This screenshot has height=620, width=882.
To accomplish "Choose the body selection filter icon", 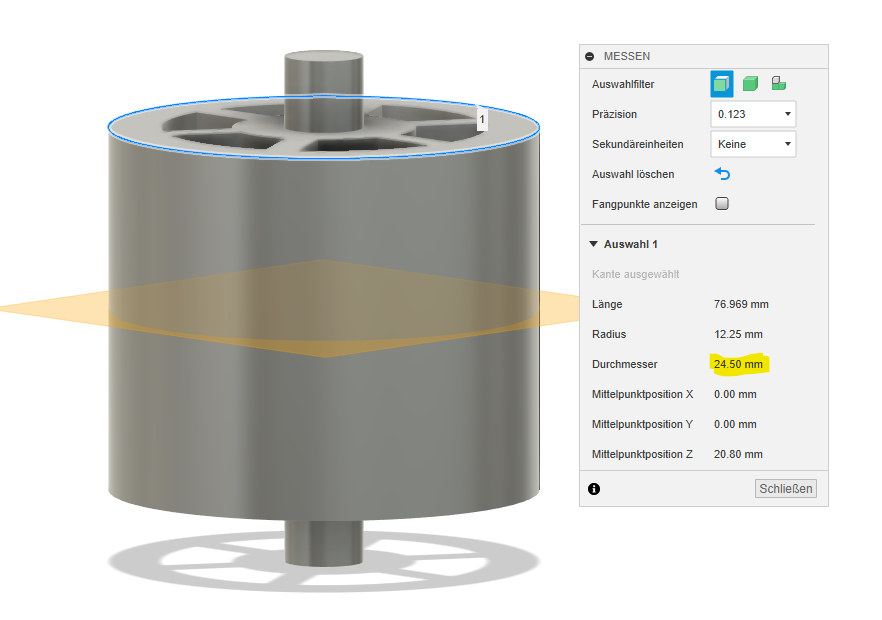I will [750, 84].
